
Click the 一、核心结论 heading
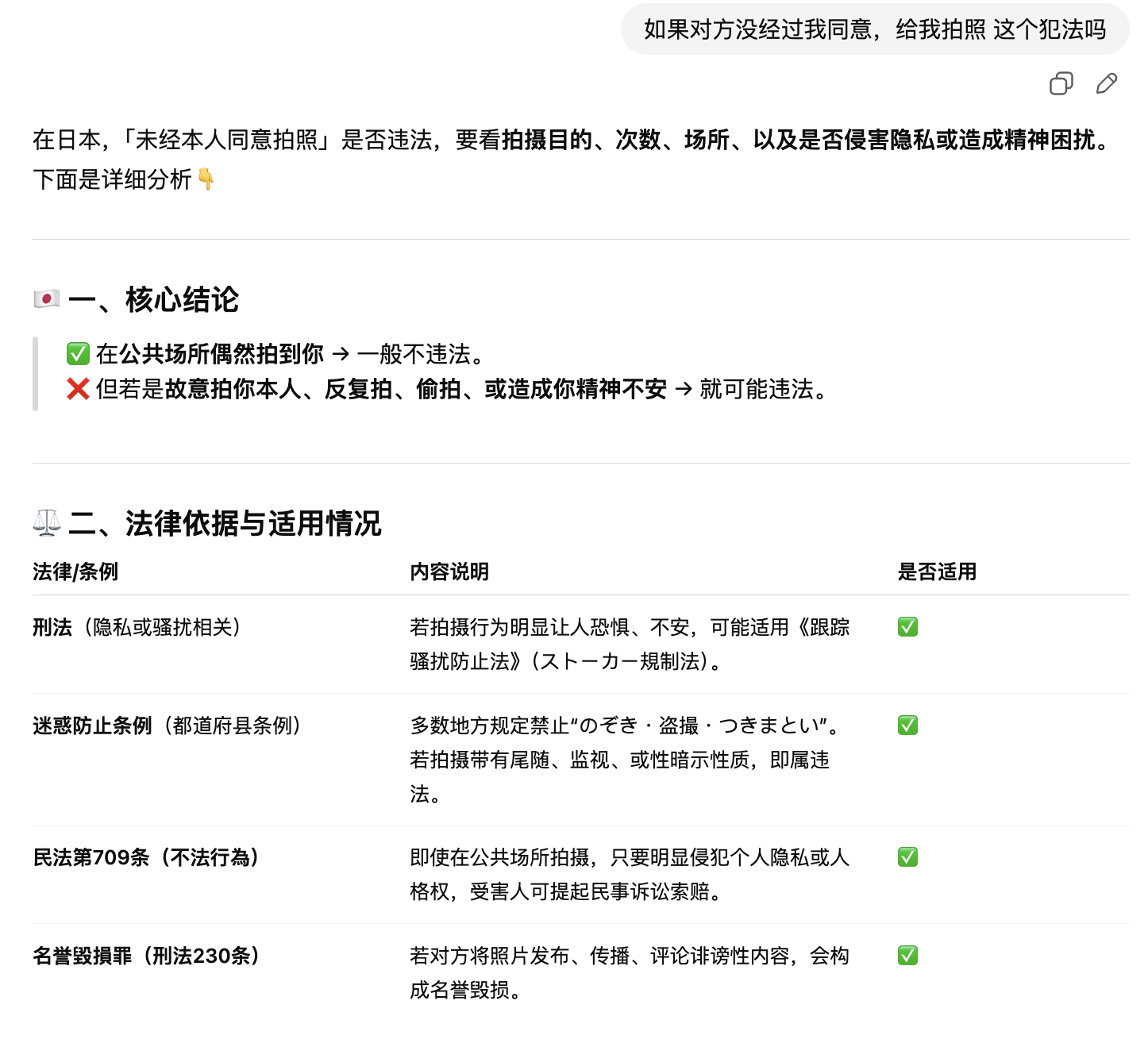(x=153, y=299)
